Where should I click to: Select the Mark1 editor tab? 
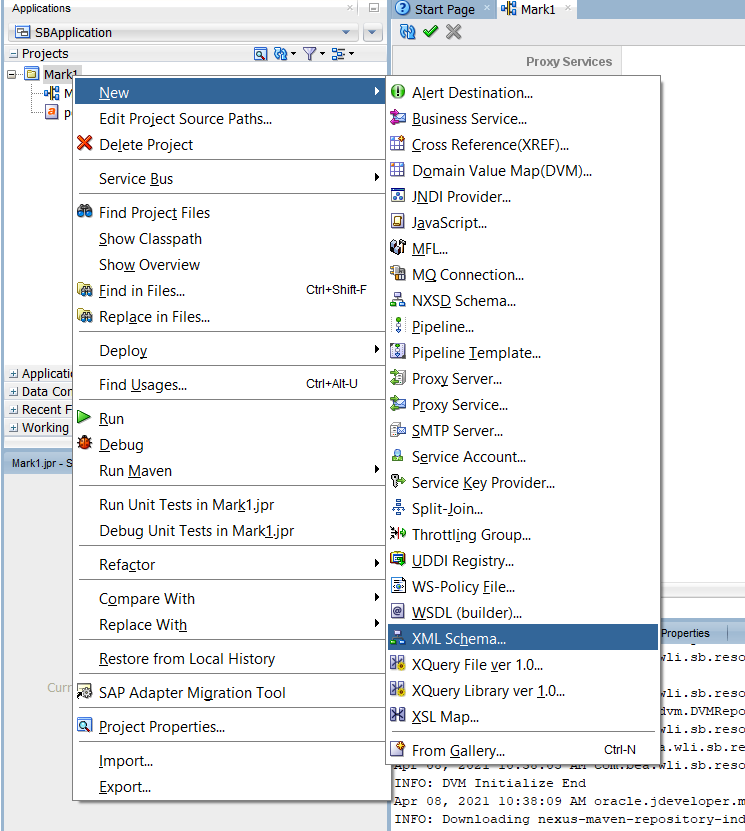click(537, 9)
